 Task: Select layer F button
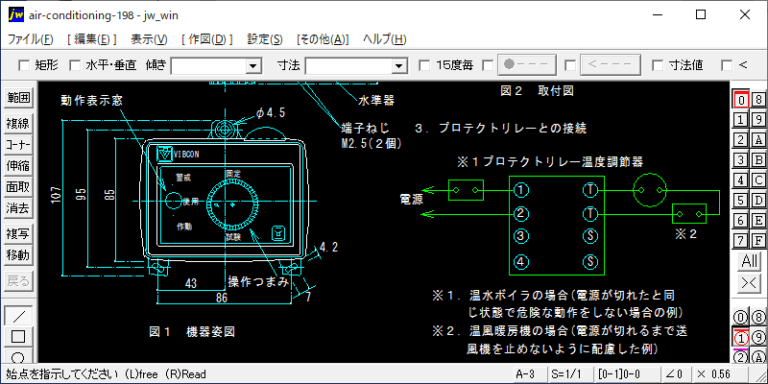(x=759, y=240)
